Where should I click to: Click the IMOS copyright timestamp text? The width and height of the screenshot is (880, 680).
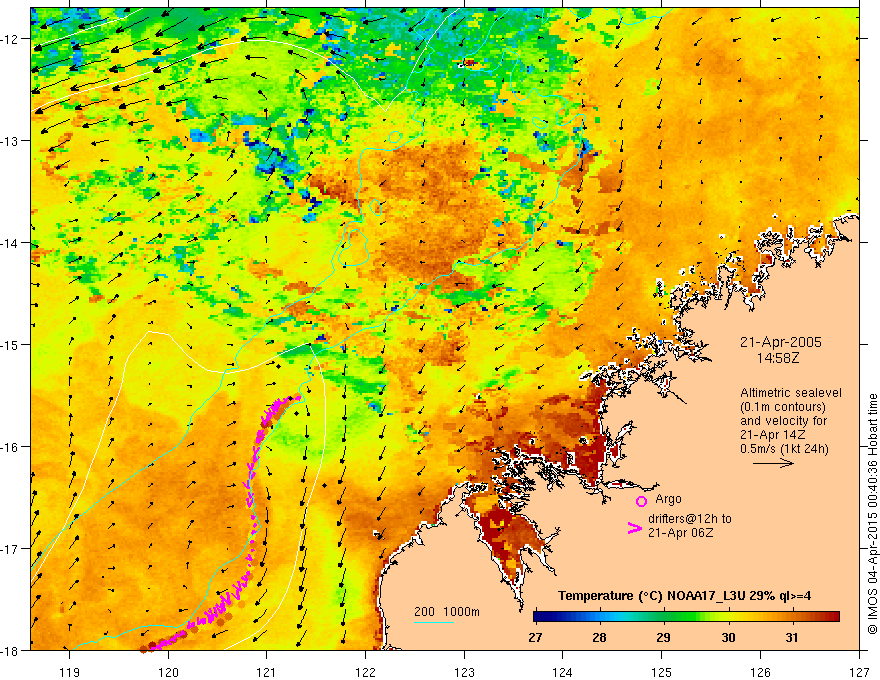[x=872, y=514]
